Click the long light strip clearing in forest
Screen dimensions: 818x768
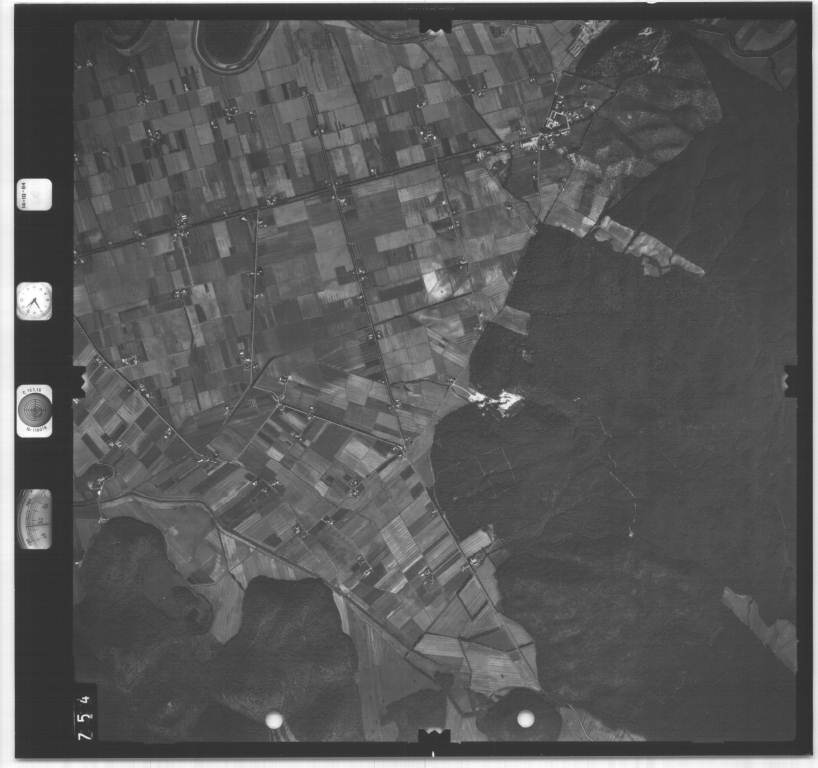[648, 247]
